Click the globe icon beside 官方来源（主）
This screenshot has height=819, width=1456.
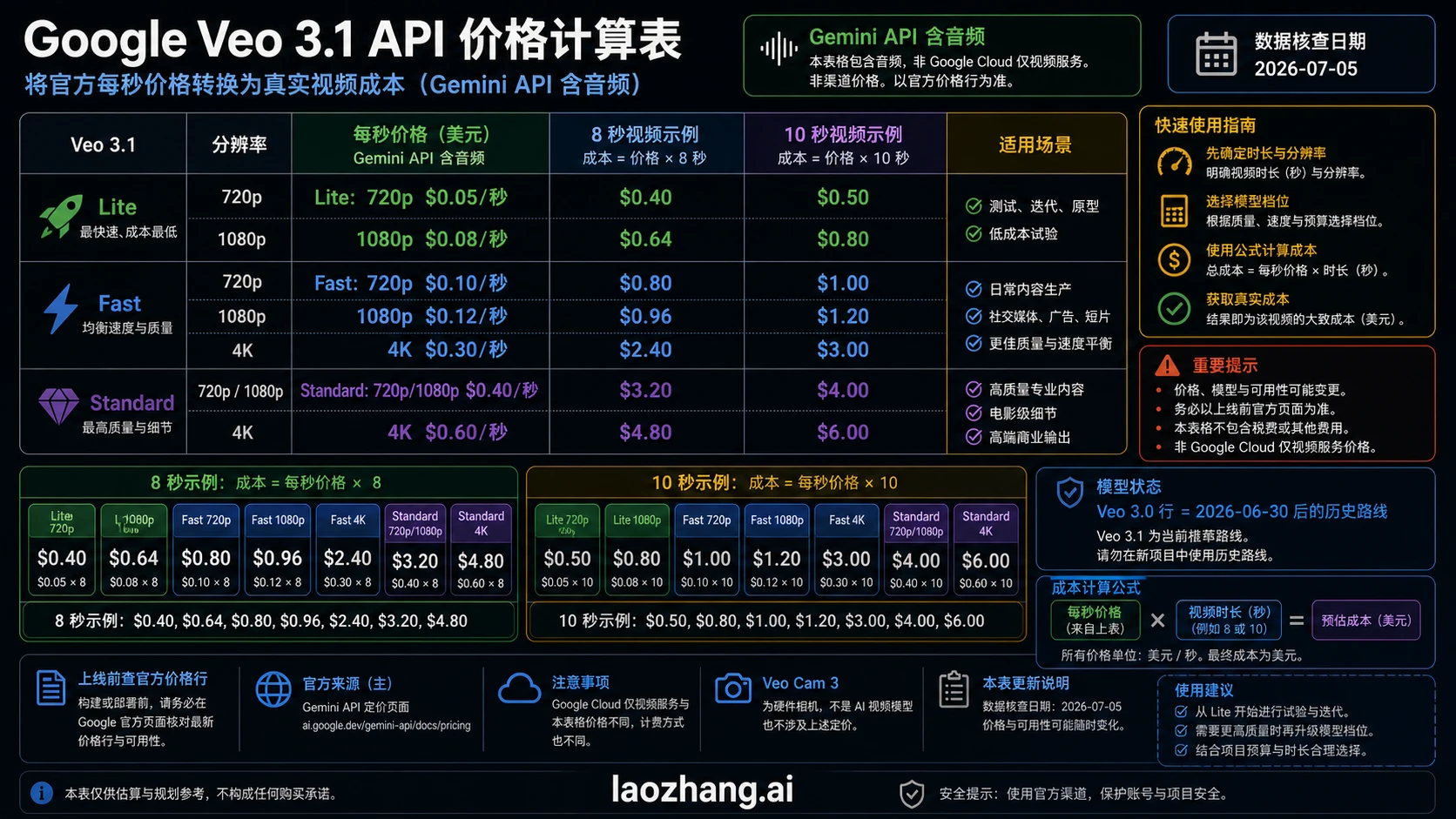273,689
